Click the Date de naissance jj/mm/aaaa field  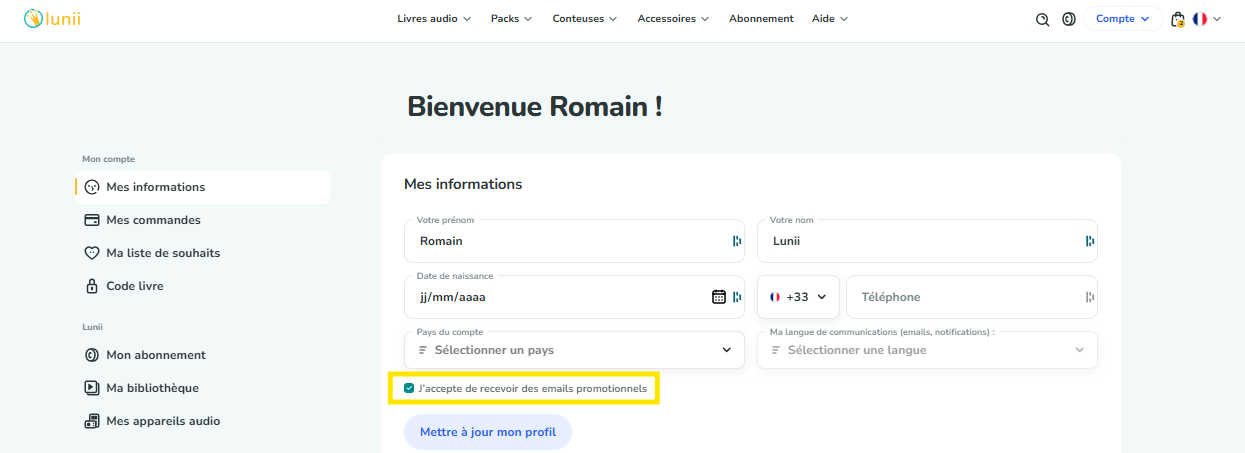[x=574, y=297]
